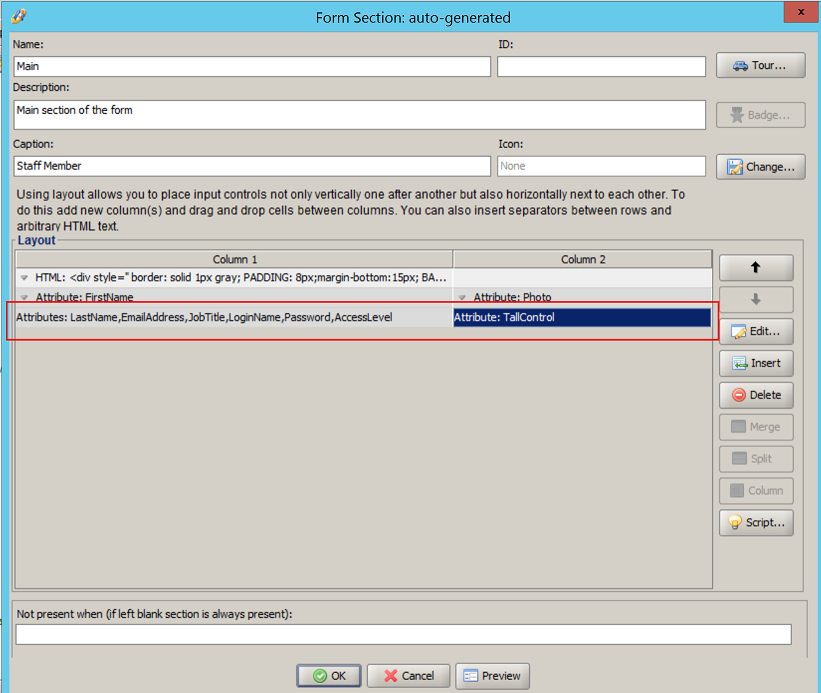The height and width of the screenshot is (693, 821).
Task: Preview the form section
Action: (492, 676)
